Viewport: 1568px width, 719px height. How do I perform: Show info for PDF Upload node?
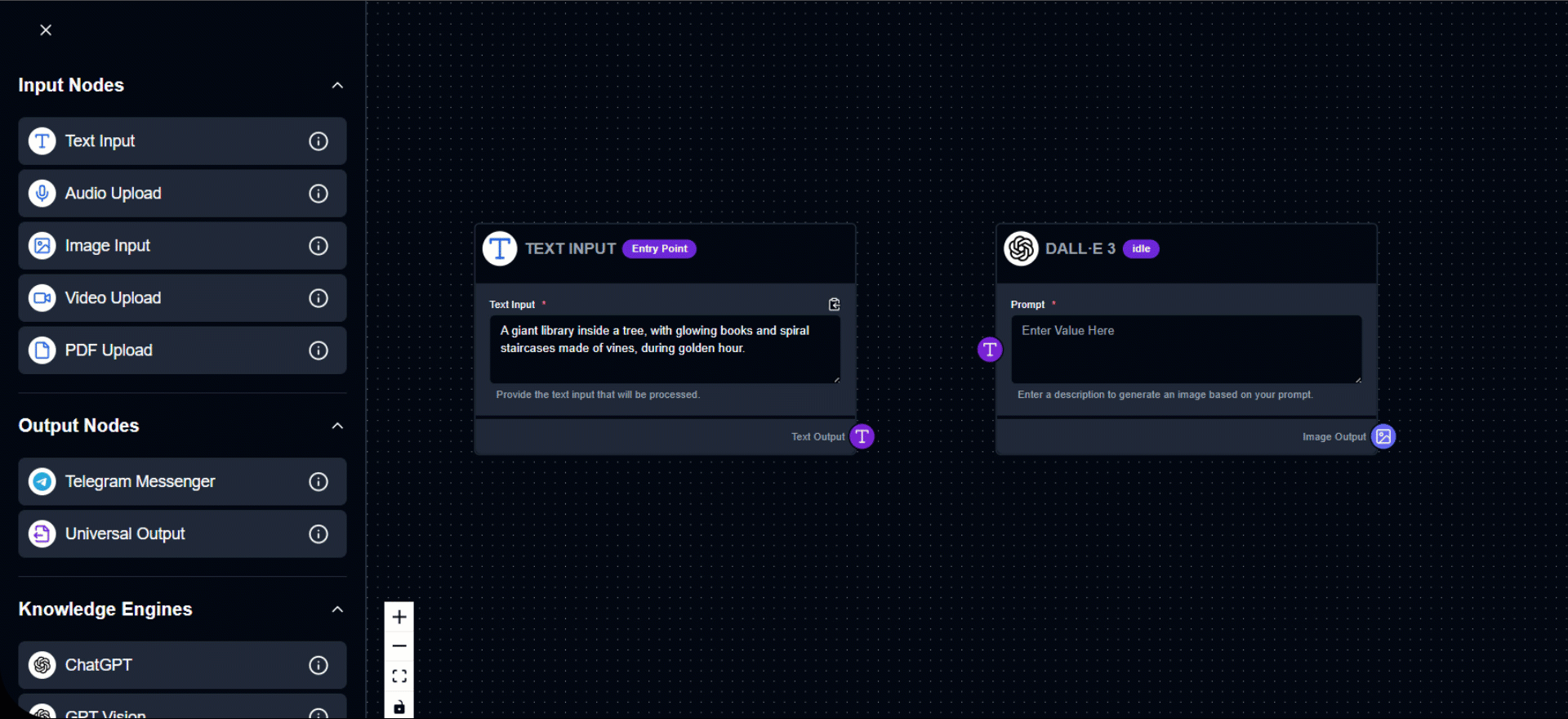[318, 351]
